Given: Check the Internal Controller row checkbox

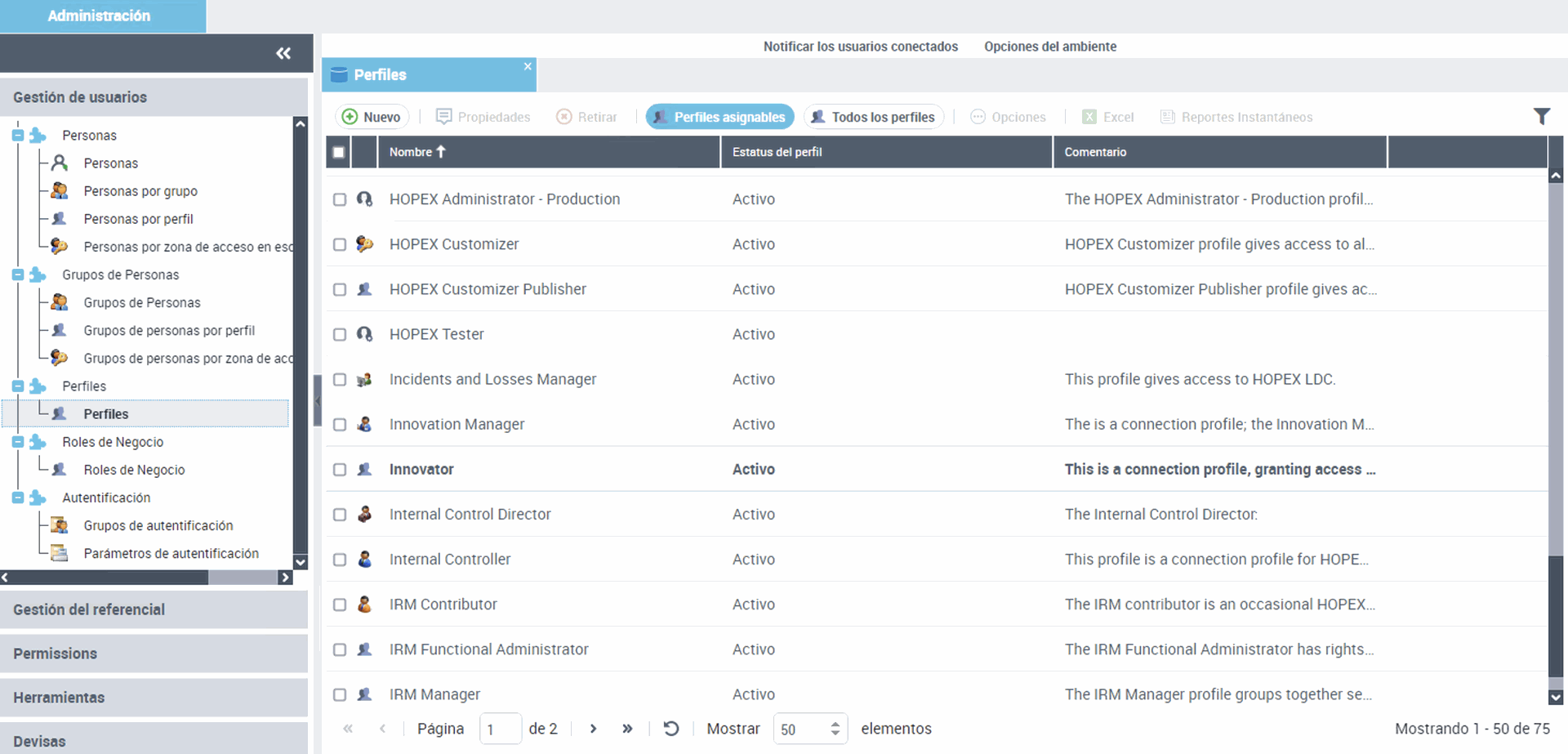Looking at the screenshot, I should [x=340, y=559].
